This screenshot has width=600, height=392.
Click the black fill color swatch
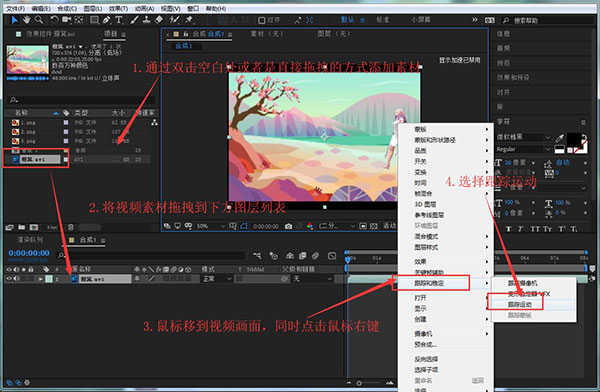tap(574, 140)
